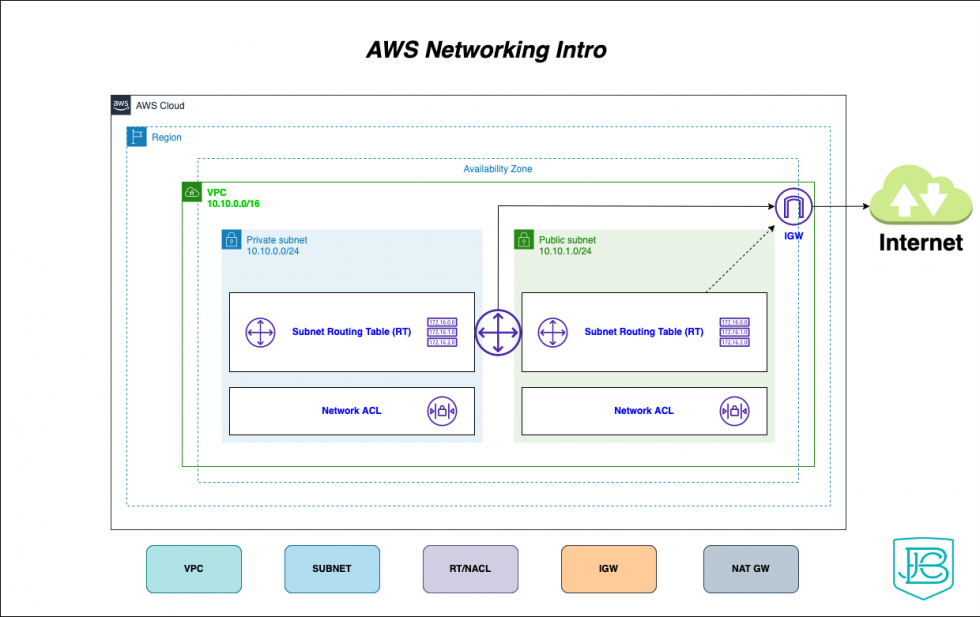Select the Region flag icon

[135, 137]
